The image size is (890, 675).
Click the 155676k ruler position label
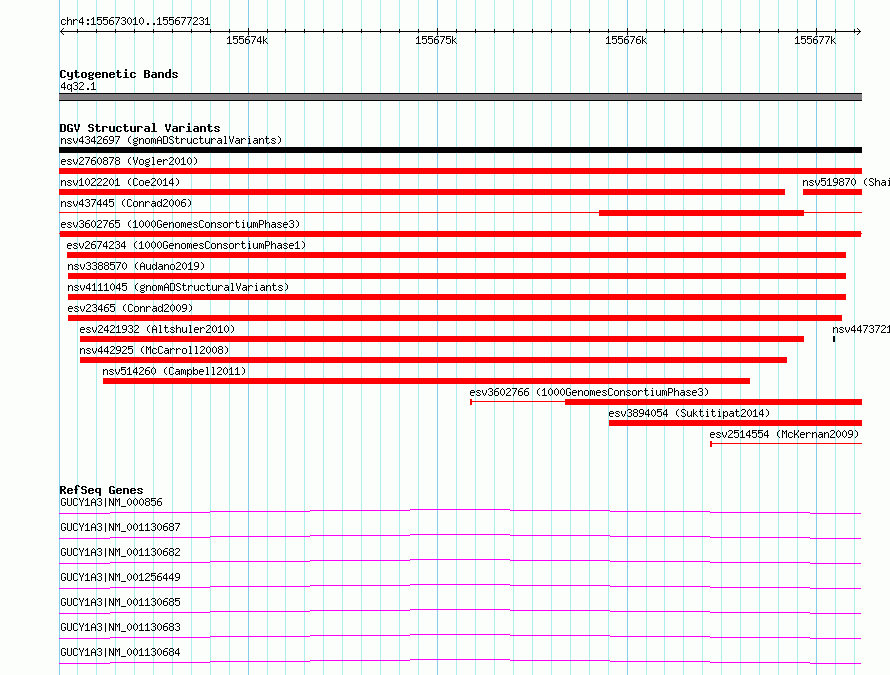point(626,40)
